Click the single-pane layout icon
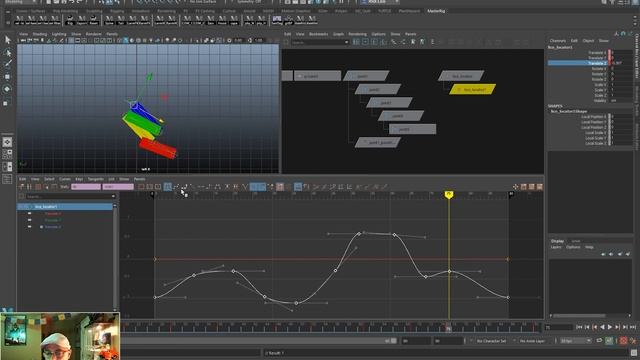 tap(7, 142)
